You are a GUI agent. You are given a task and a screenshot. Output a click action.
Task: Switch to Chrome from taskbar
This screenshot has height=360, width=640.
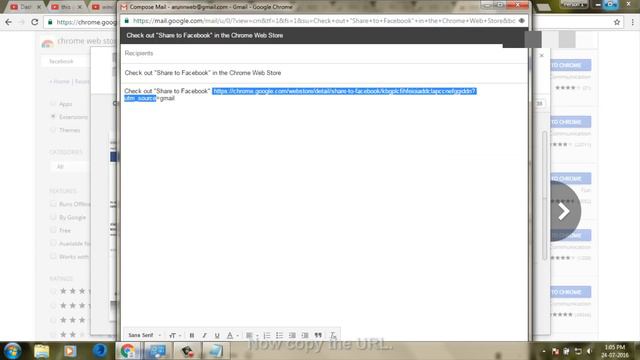coord(128,351)
